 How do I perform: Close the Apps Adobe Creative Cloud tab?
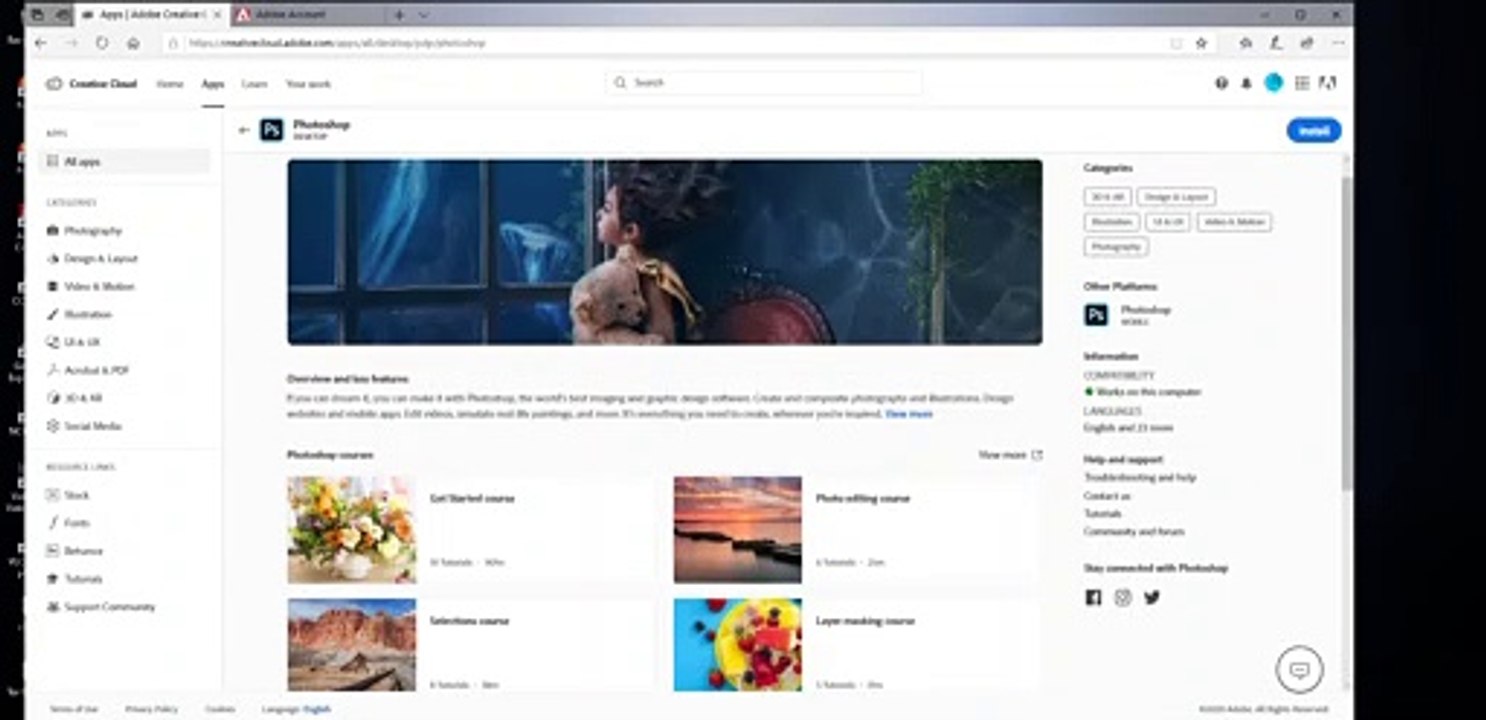coord(216,15)
